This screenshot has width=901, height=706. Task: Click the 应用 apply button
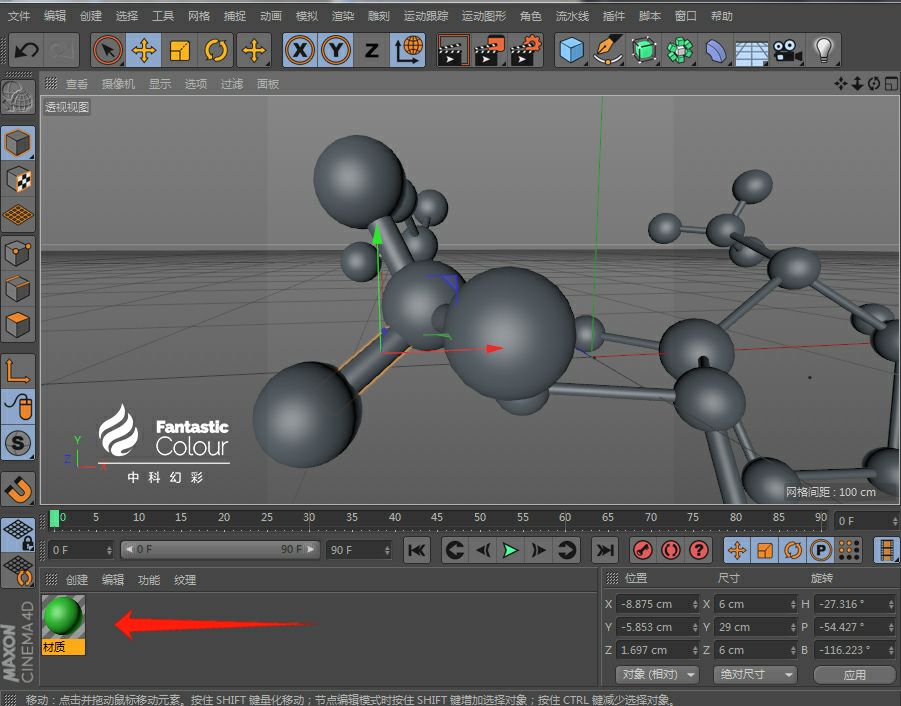[x=854, y=675]
